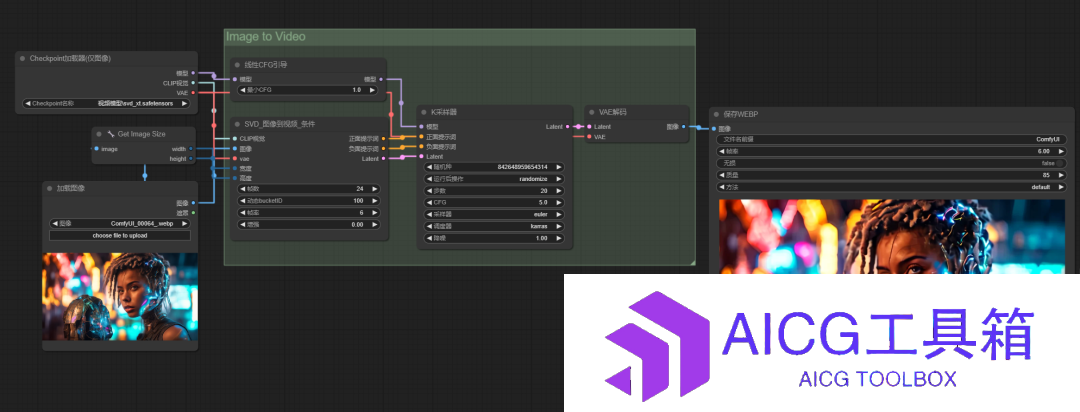Click the wrench icon in Get Image Size title
The width and height of the screenshot is (1080, 412).
(111, 134)
